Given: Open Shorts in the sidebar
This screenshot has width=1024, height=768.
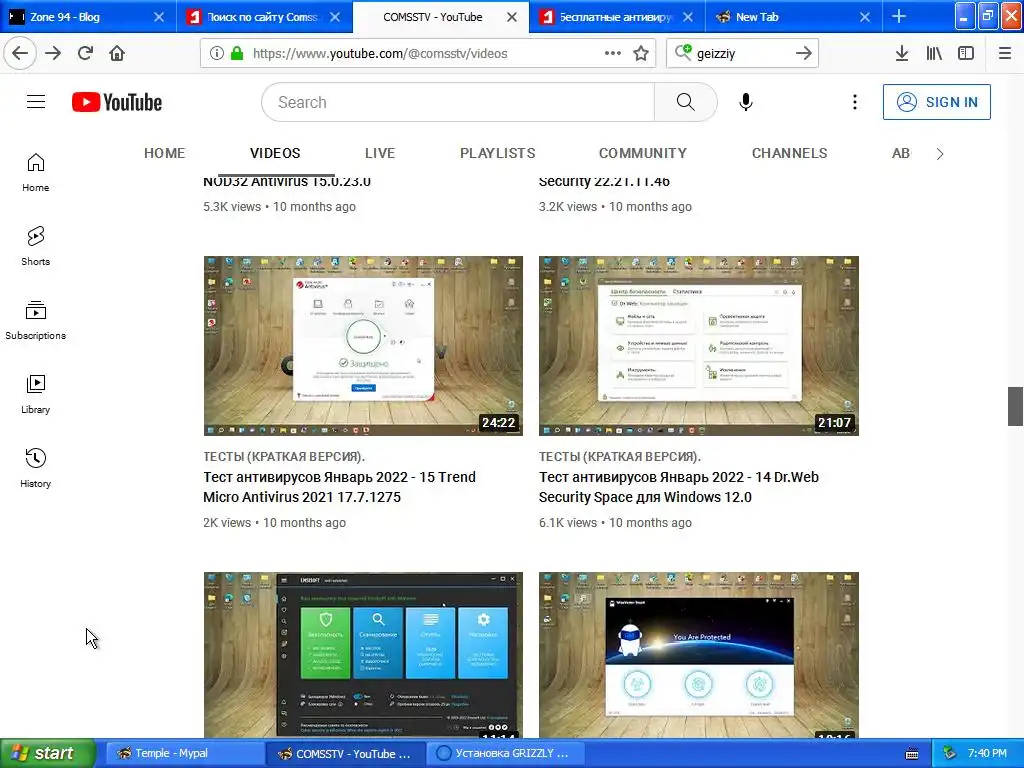Looking at the screenshot, I should pyautogui.click(x=35, y=246).
